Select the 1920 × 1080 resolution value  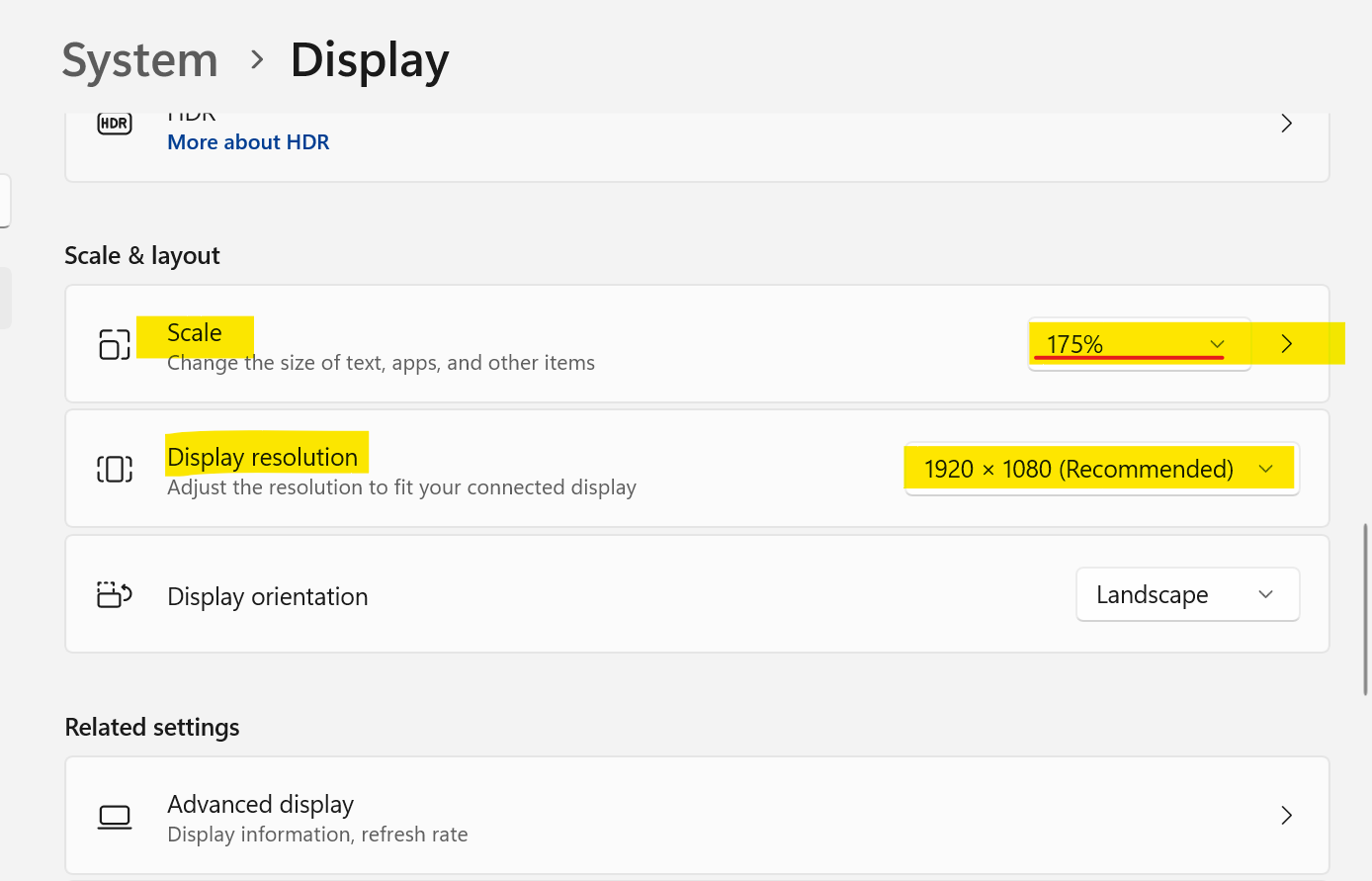click(x=1080, y=469)
